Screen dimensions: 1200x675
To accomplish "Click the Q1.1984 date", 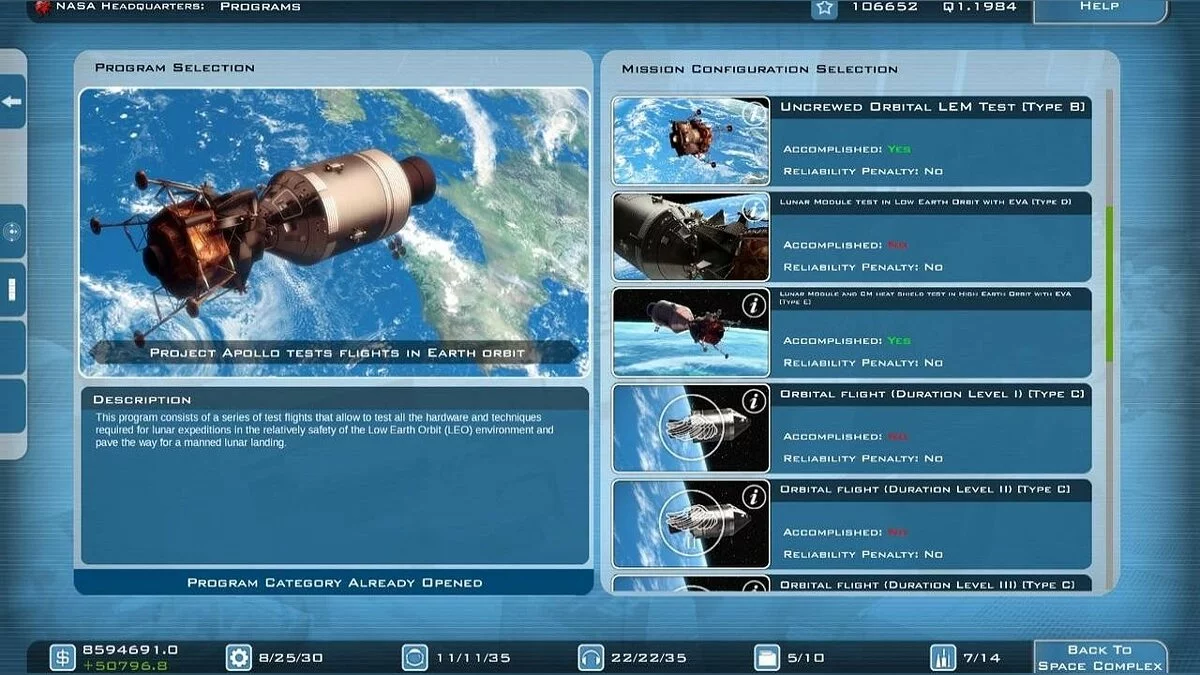I will [980, 7].
